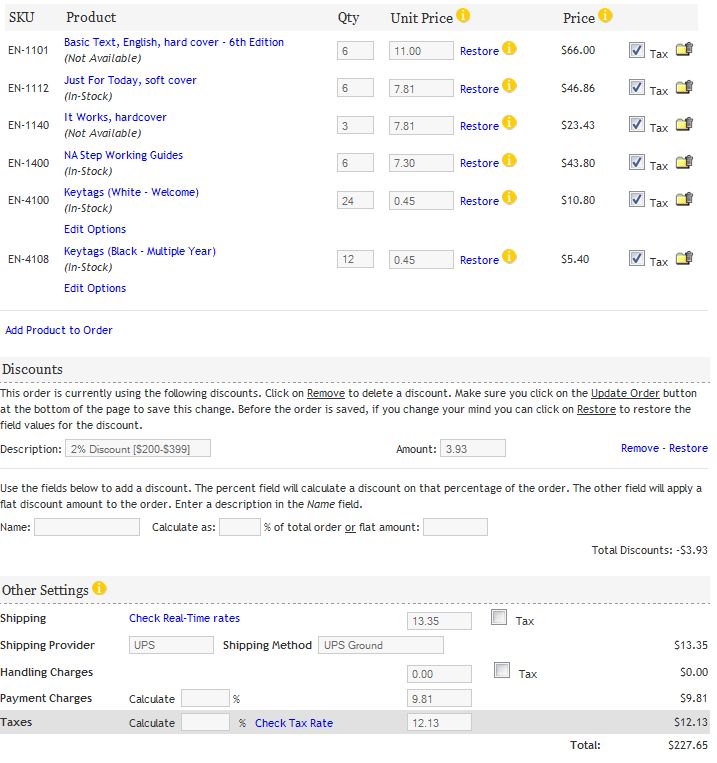The height and width of the screenshot is (763, 717).
Task: Click the delete icon for the EN-1400 row
Action: (684, 162)
